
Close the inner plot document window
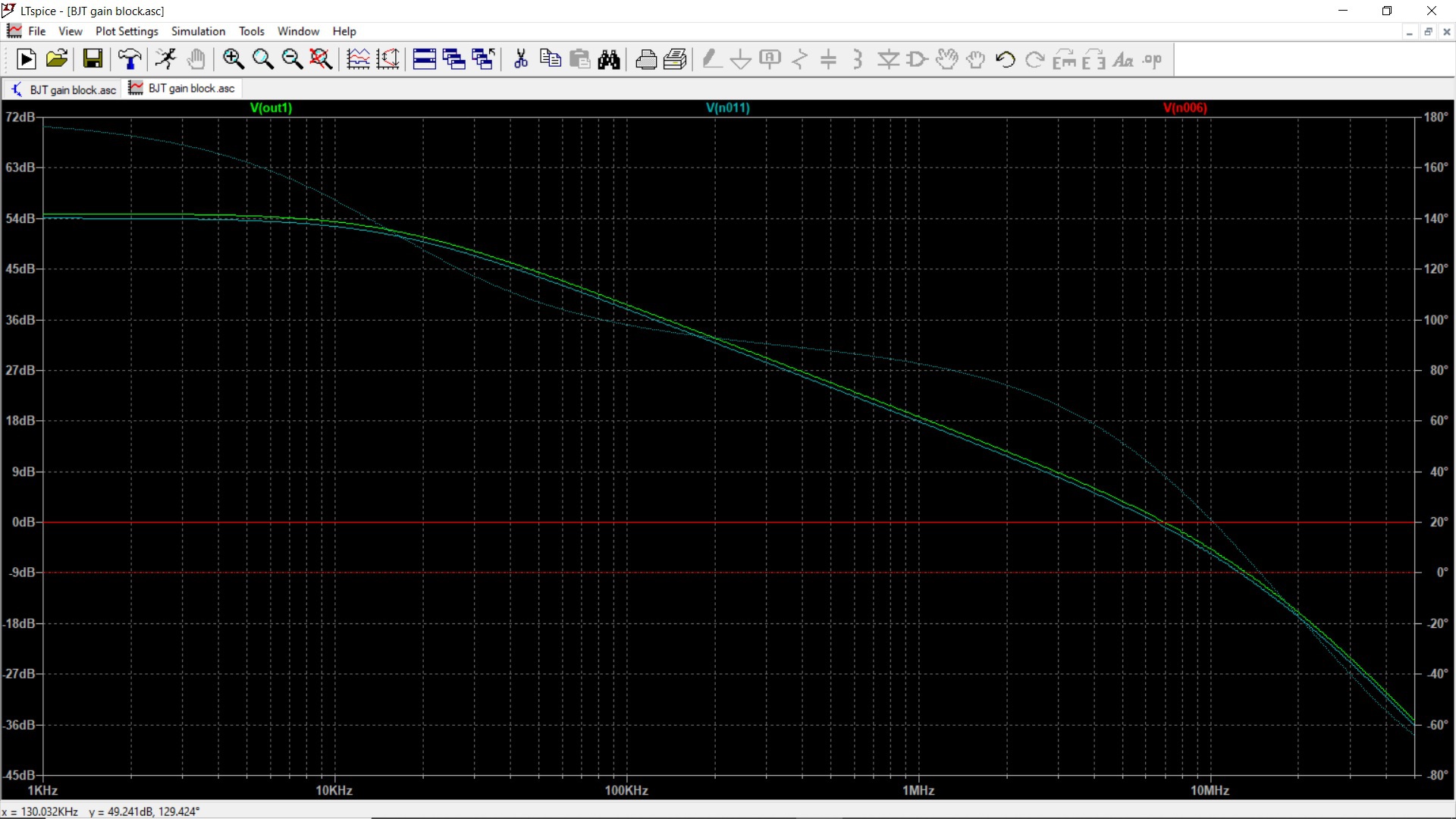pyautogui.click(x=1447, y=32)
